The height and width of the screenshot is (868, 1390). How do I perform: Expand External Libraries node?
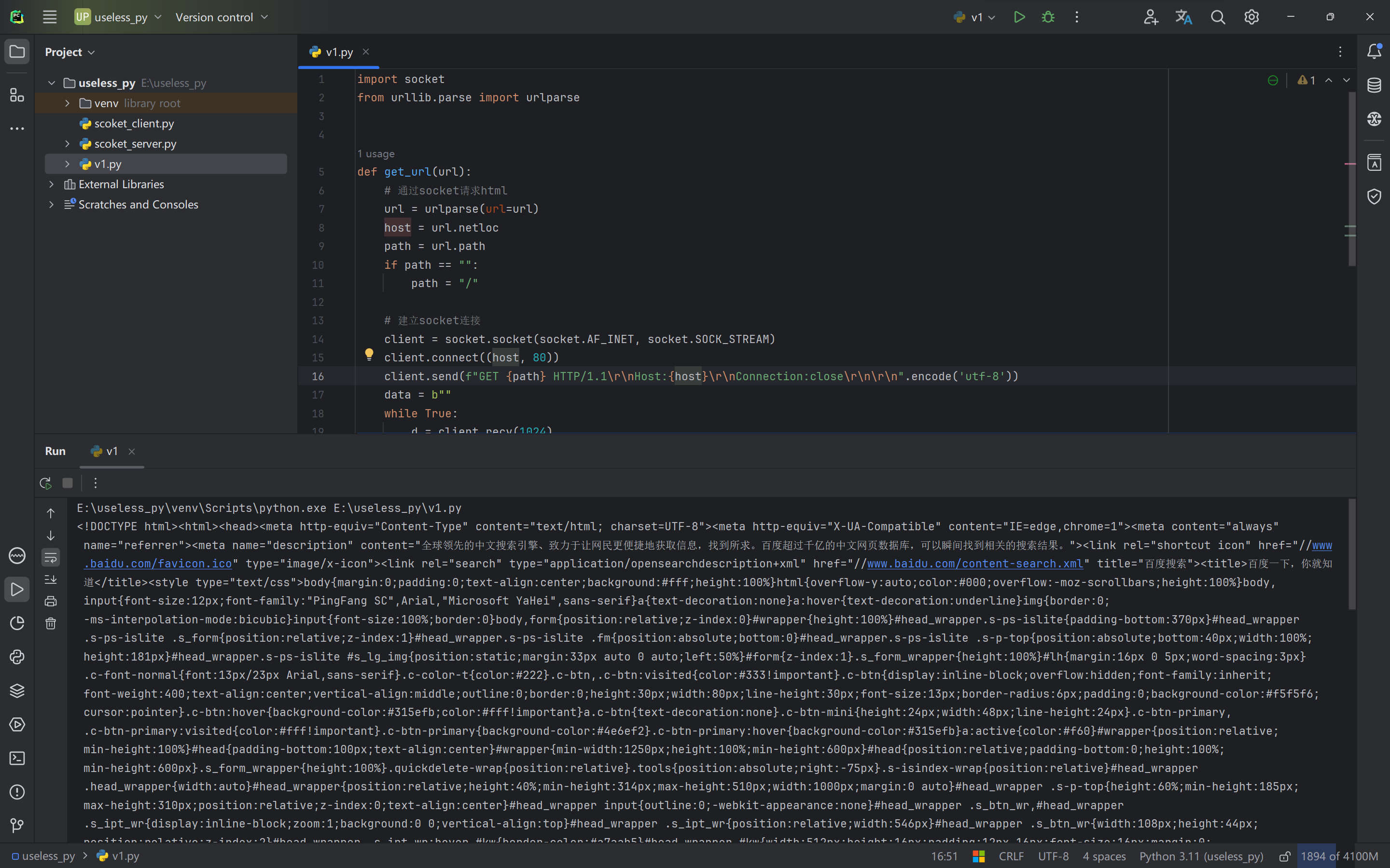point(52,184)
